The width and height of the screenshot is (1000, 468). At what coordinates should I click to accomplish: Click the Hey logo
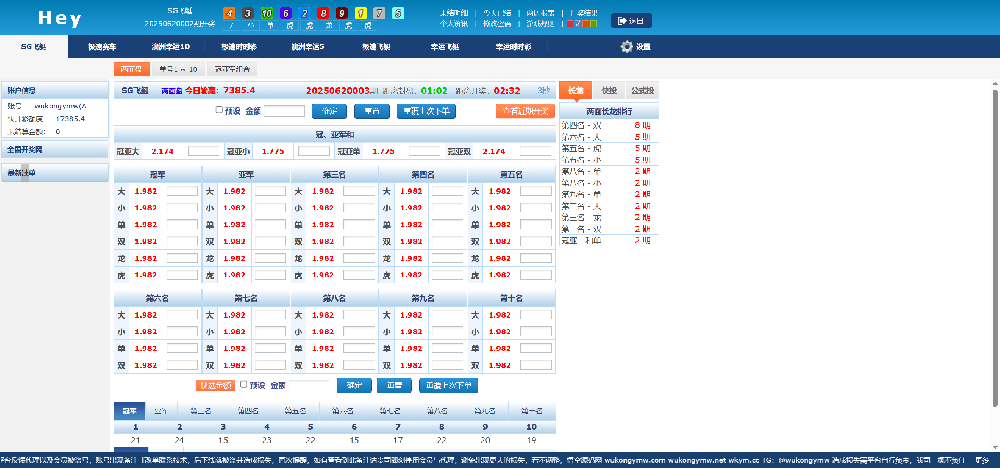(60, 19)
